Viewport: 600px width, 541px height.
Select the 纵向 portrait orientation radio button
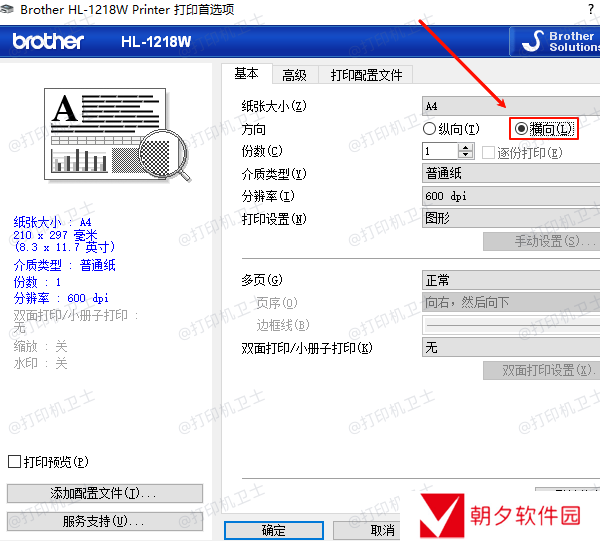(430, 129)
